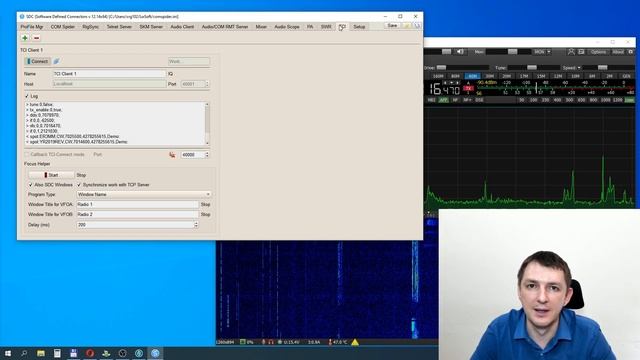Select the 80M band button
Viewport: 640px width, 360px height.
click(456, 76)
